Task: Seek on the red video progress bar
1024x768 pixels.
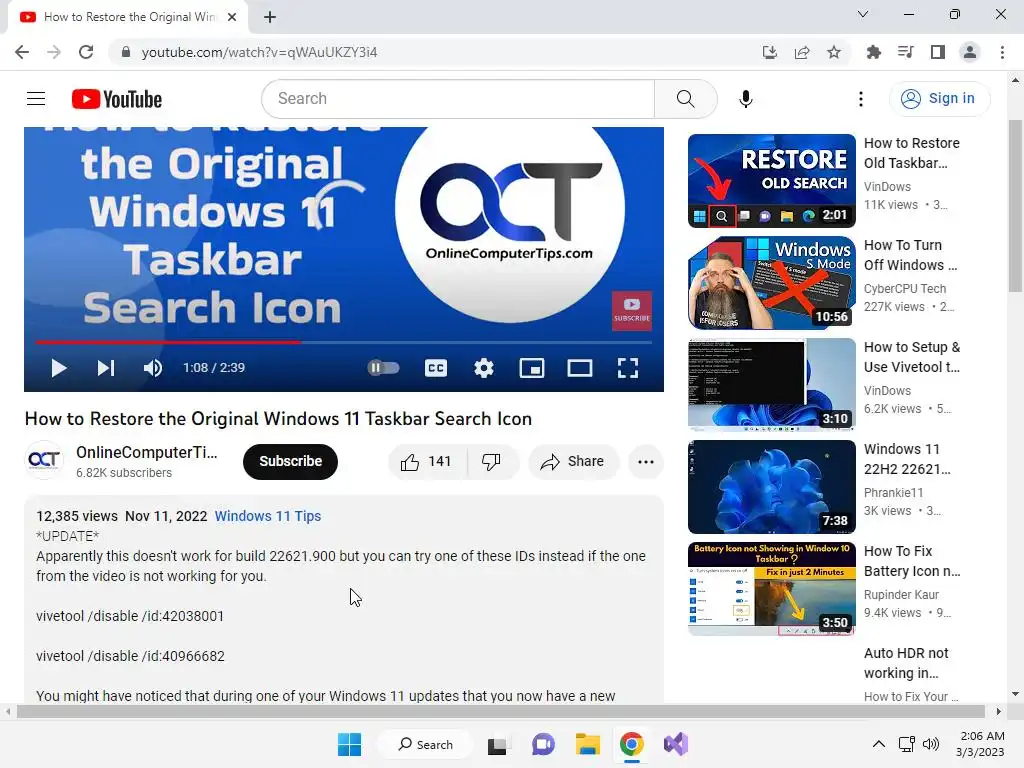Action: click(344, 342)
